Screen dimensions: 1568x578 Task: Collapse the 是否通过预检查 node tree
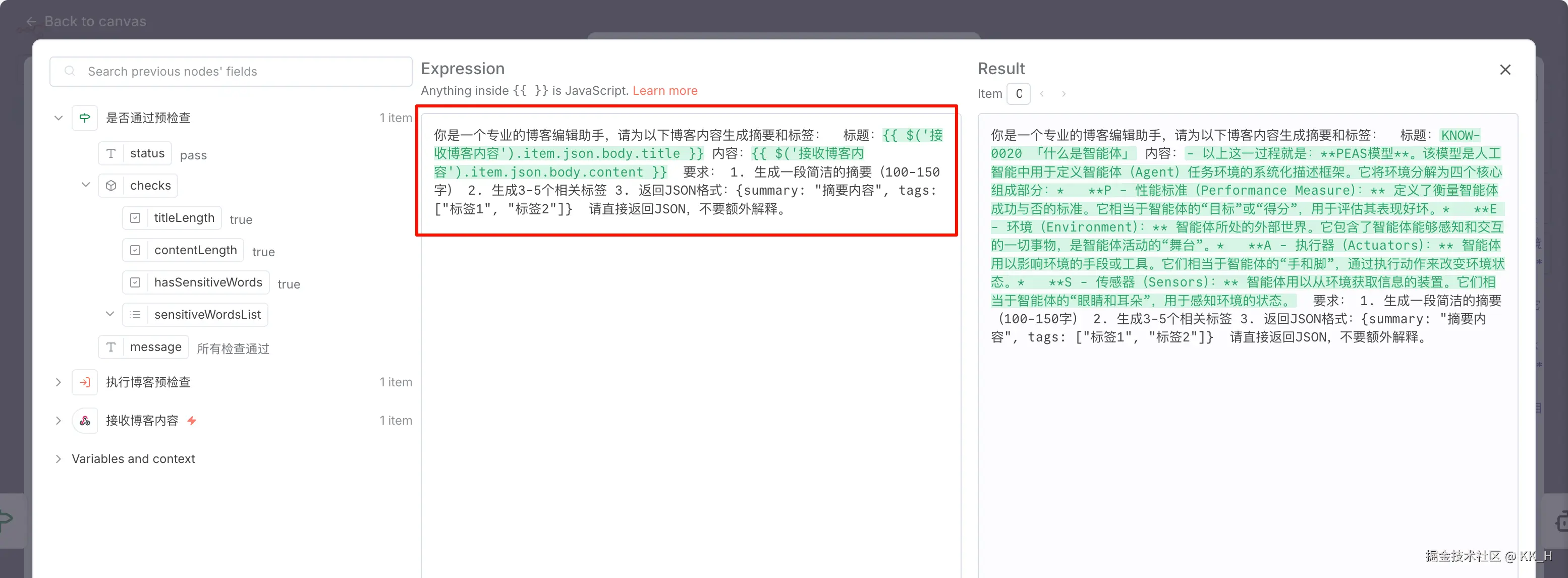tap(59, 118)
